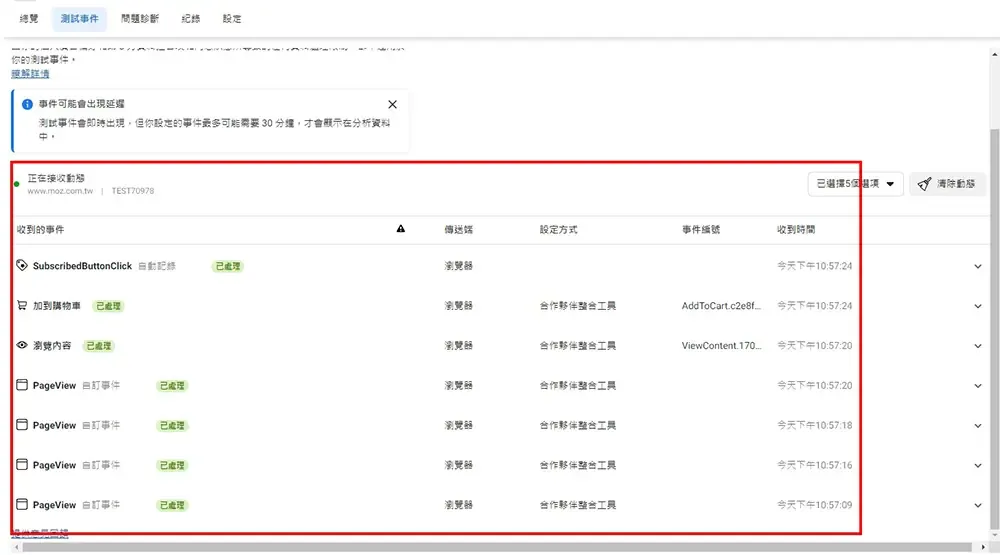Expand PageView row received at 10:57:16
This screenshot has width=1000, height=555.
coord(978,466)
